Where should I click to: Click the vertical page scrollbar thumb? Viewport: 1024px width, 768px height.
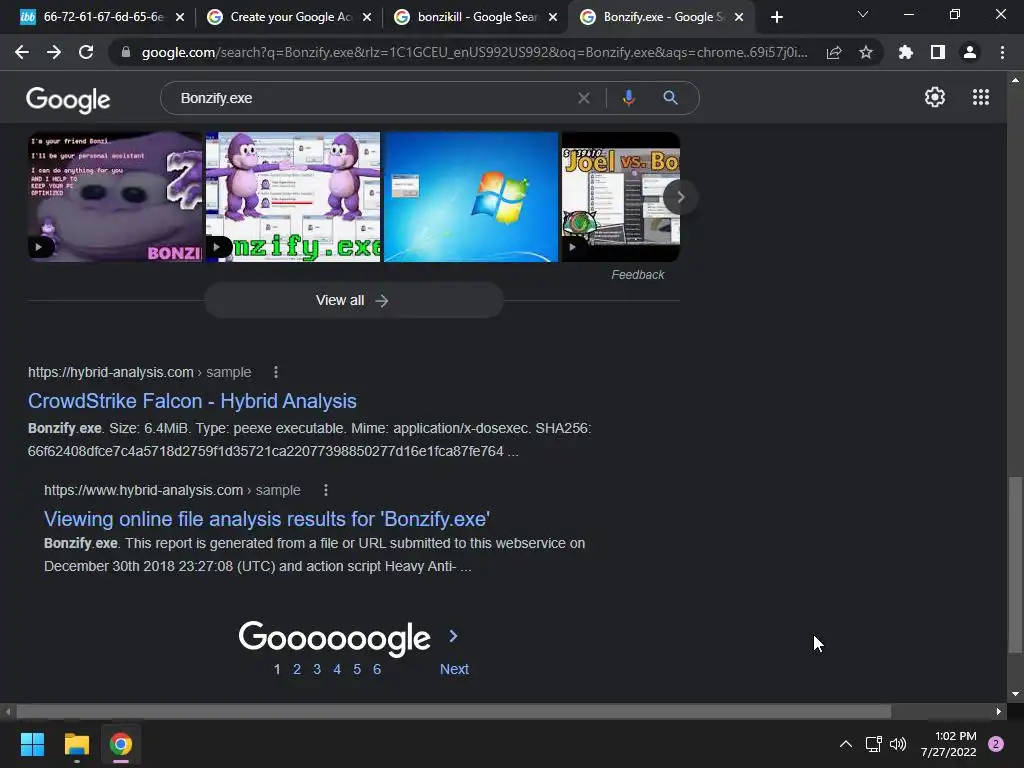point(1014,565)
